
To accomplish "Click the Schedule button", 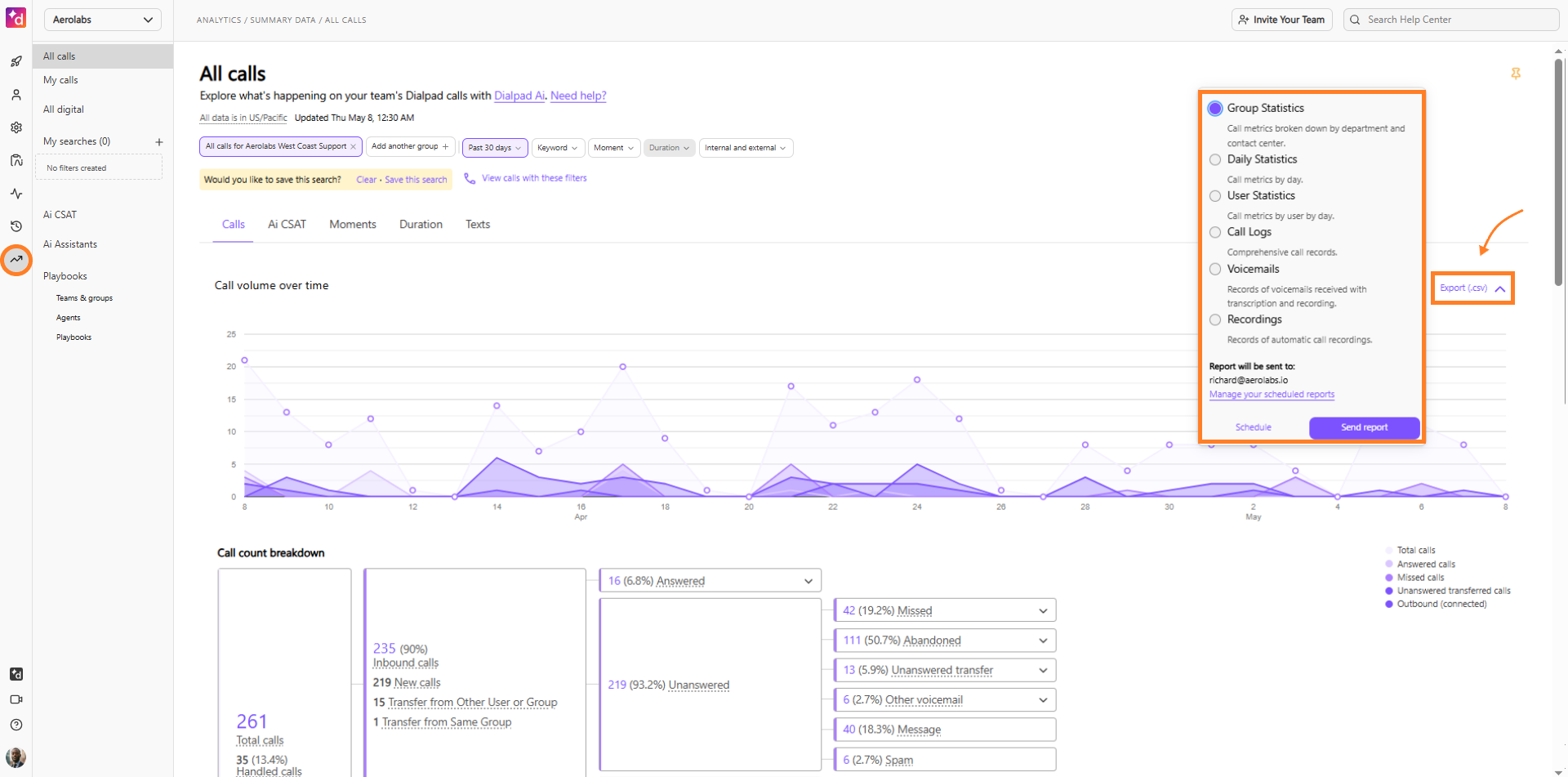I will click(1254, 427).
